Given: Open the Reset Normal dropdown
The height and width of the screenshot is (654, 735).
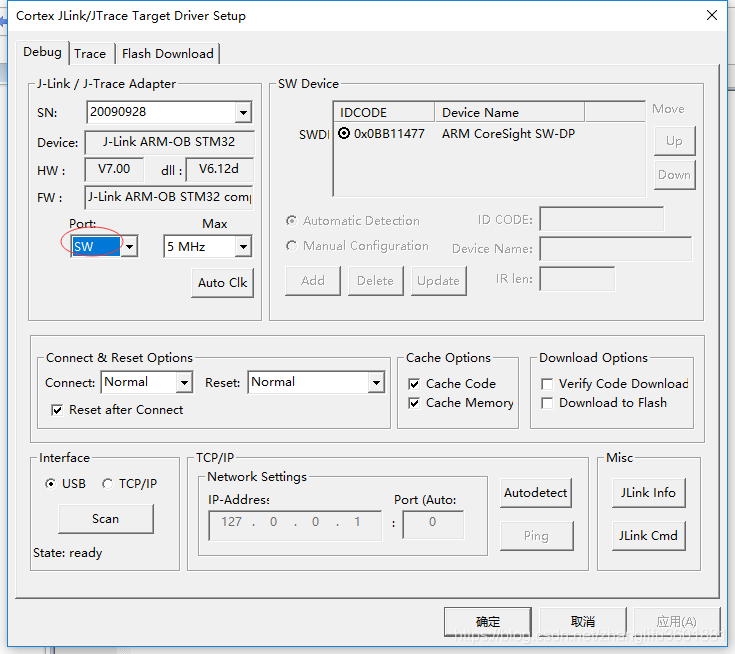Looking at the screenshot, I should (x=376, y=383).
